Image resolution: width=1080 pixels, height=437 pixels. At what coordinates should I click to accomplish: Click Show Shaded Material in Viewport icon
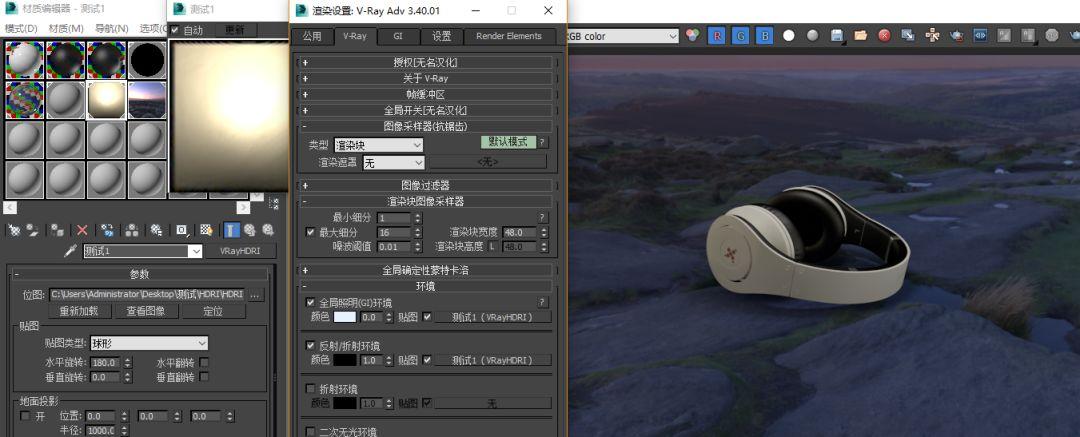pyautogui.click(x=206, y=230)
